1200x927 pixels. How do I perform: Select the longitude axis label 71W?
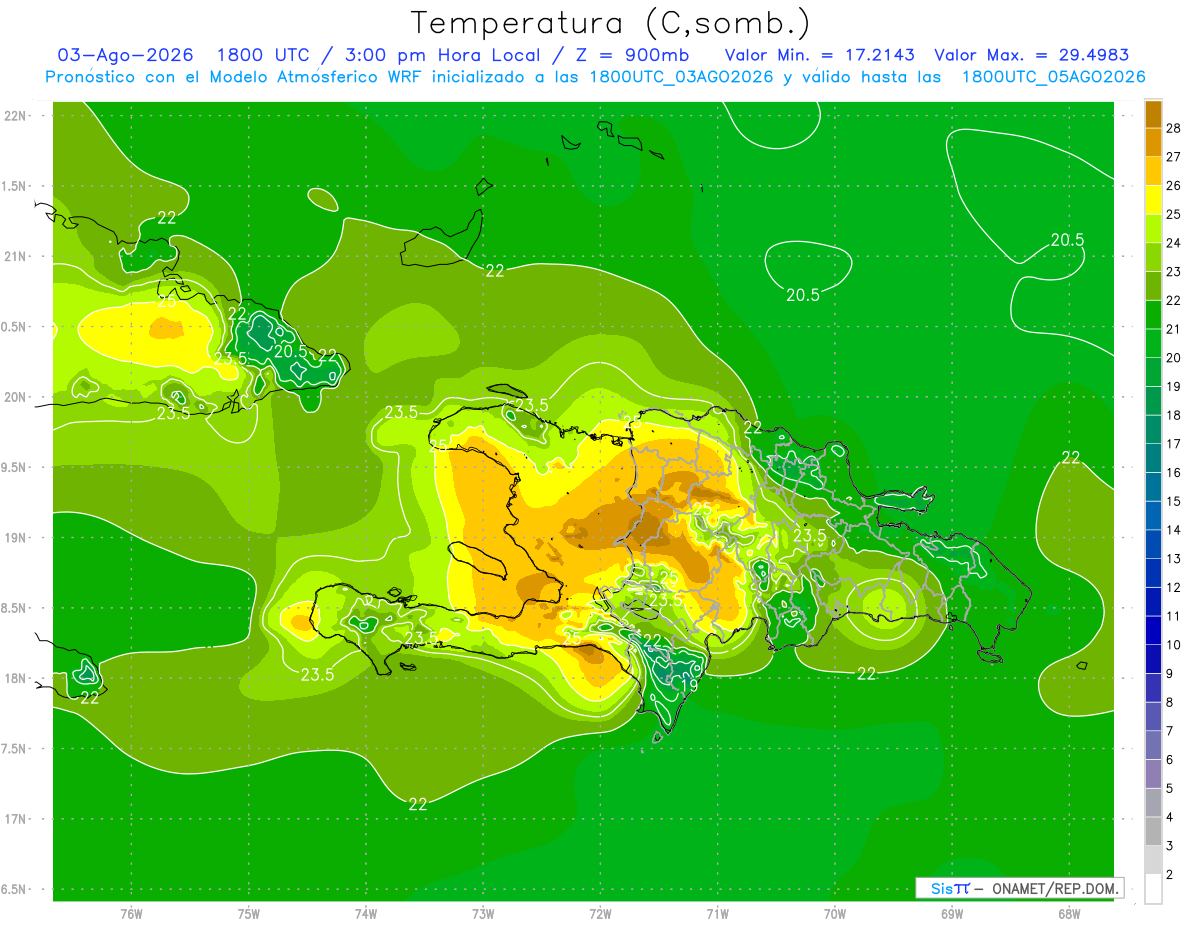point(717,912)
